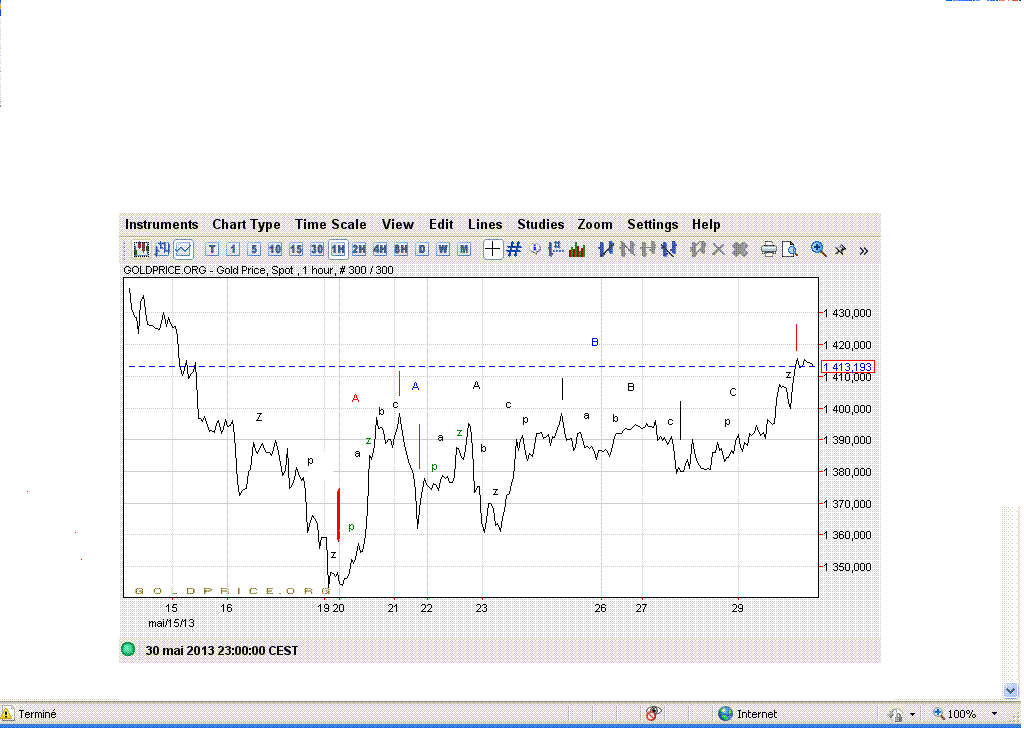Image resolution: width=1024 pixels, height=738 pixels.
Task: Switch to daily D time scale
Action: click(x=422, y=249)
